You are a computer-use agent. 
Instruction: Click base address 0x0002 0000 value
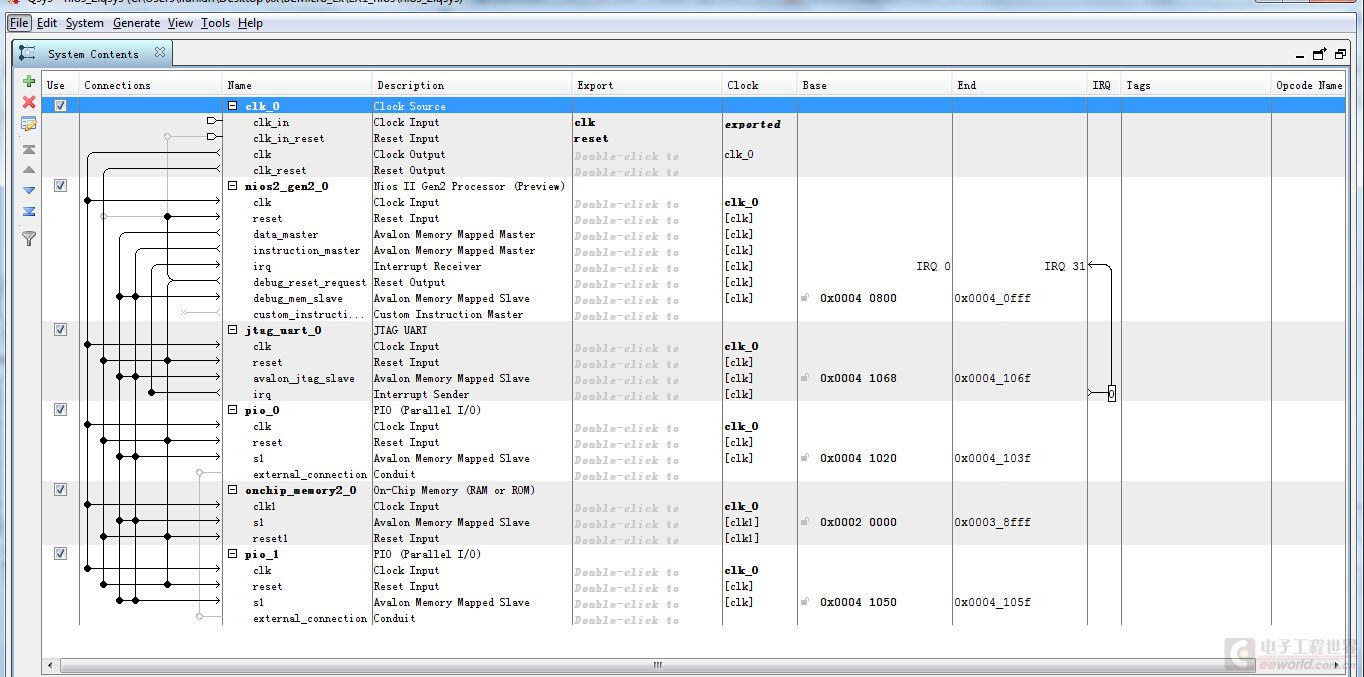point(858,522)
